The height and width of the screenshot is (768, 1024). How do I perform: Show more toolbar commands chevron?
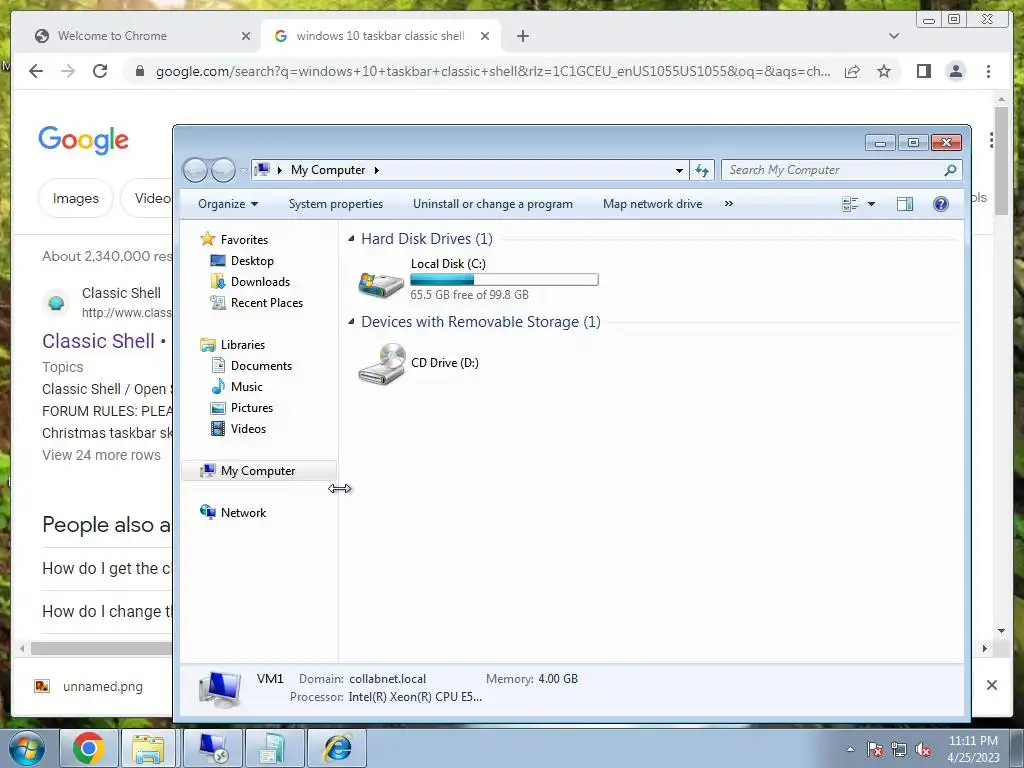[729, 204]
